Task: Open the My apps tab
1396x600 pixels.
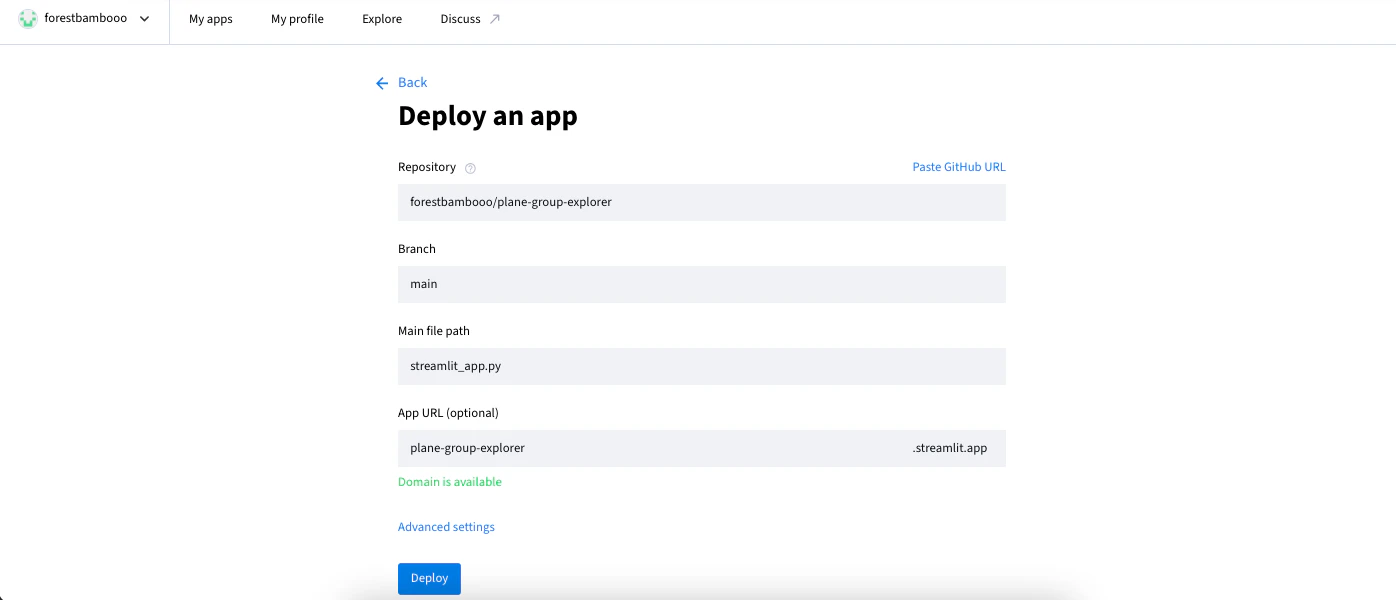Action: [x=211, y=19]
